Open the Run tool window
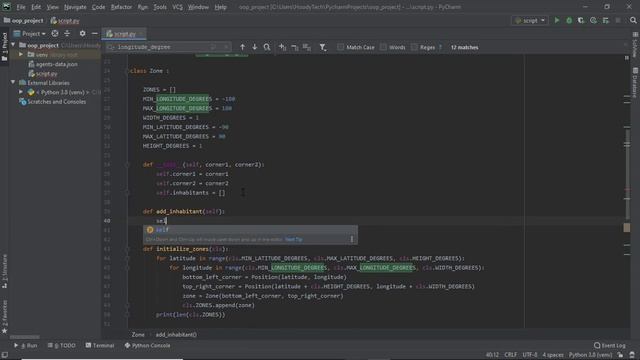The width and height of the screenshot is (640, 360). pos(26,346)
